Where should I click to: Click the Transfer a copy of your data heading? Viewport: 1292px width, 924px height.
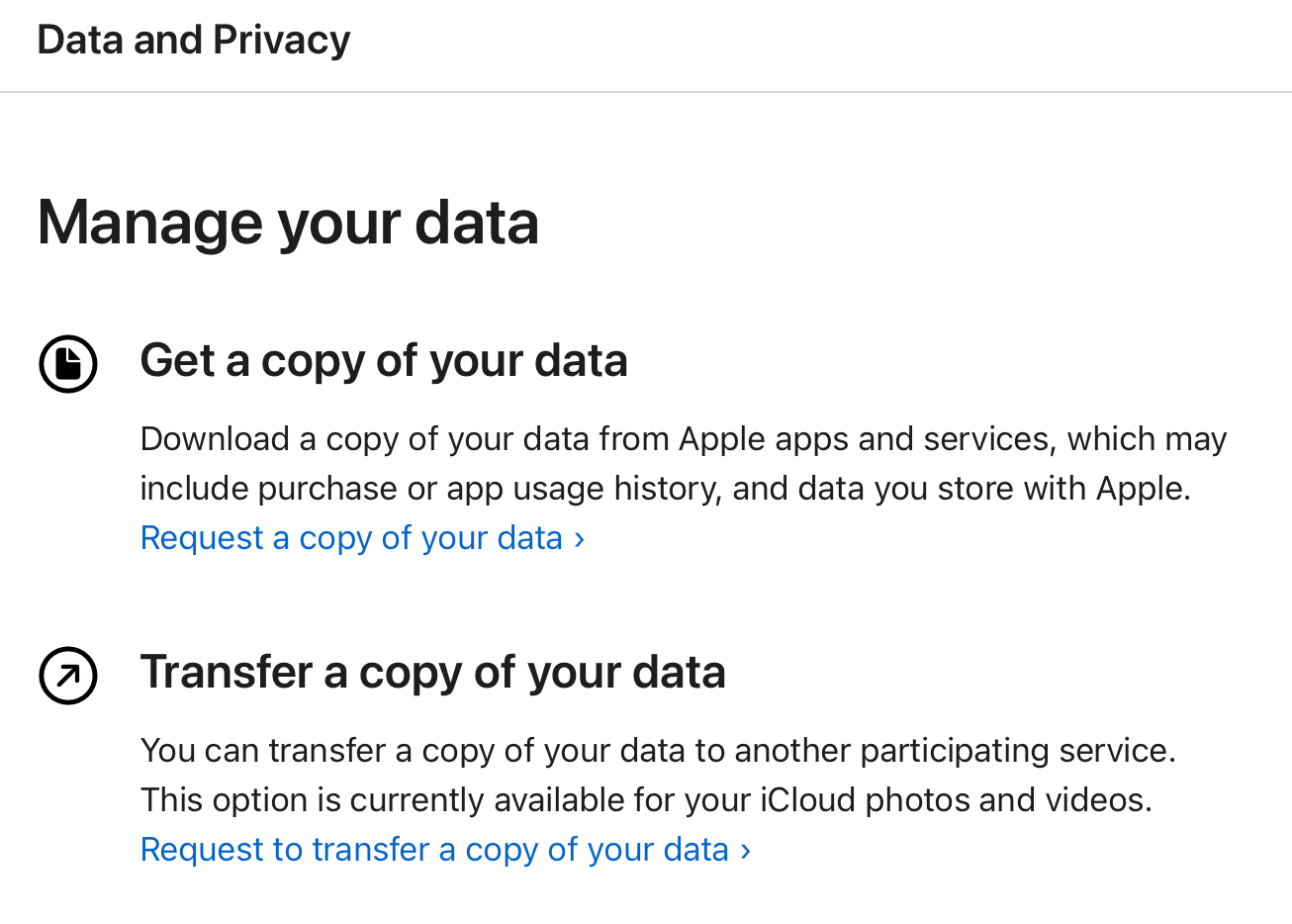(x=432, y=672)
